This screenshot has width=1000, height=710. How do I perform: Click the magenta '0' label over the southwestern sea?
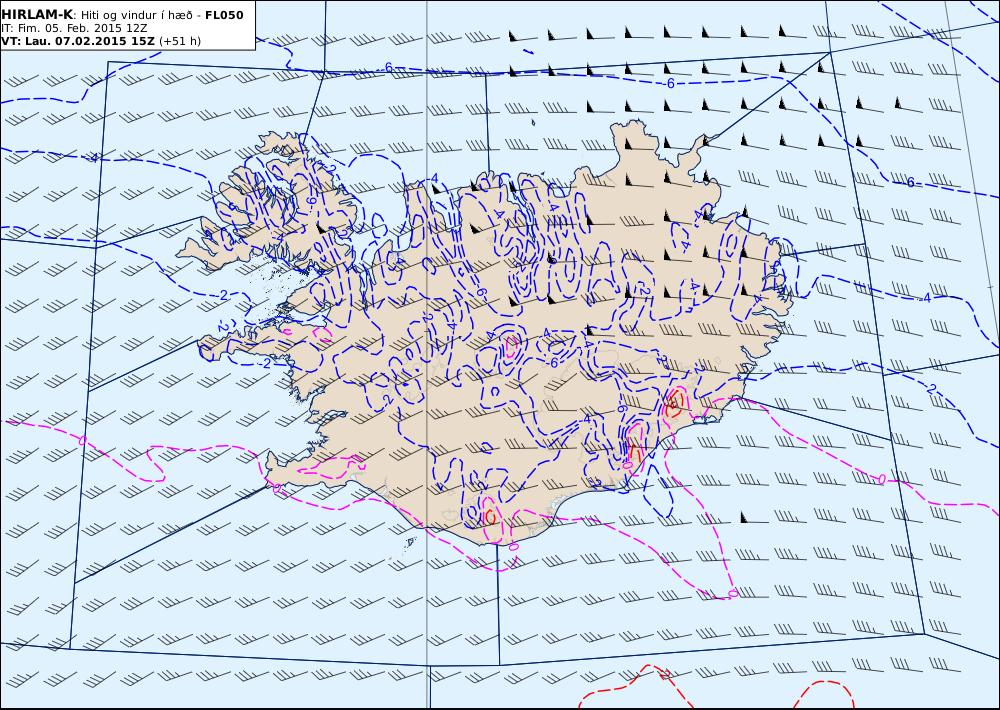pos(82,440)
